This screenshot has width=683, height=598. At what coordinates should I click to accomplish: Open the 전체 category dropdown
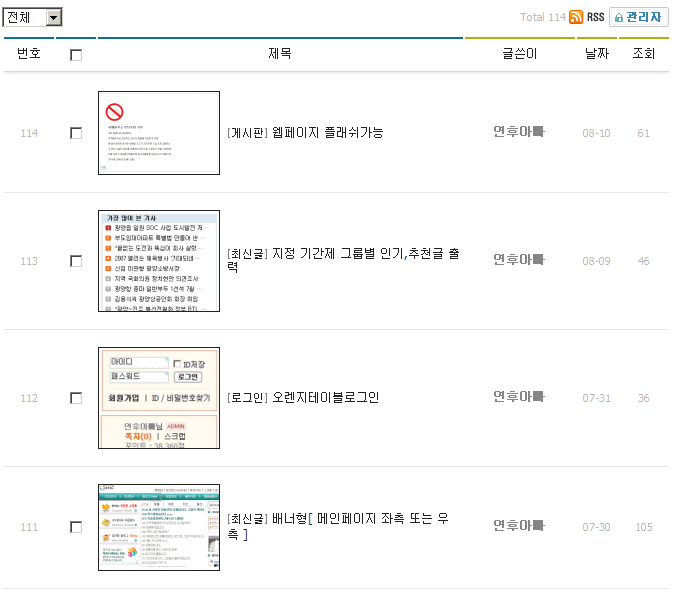[33, 17]
